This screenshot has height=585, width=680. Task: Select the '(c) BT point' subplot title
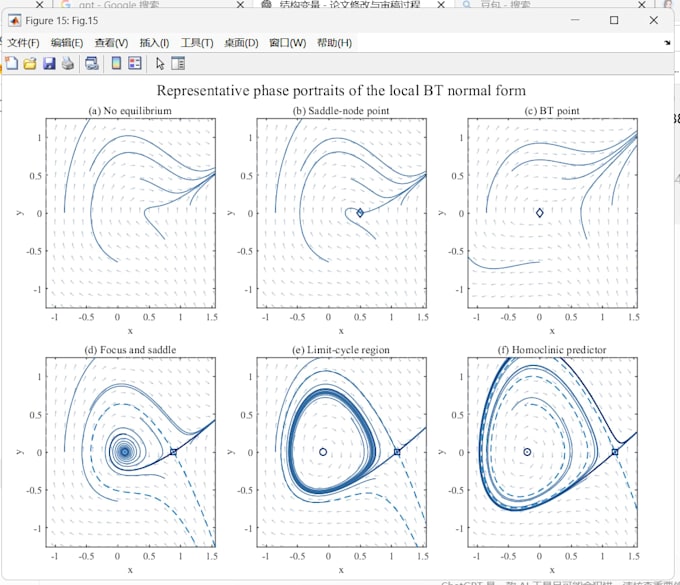coord(552,111)
